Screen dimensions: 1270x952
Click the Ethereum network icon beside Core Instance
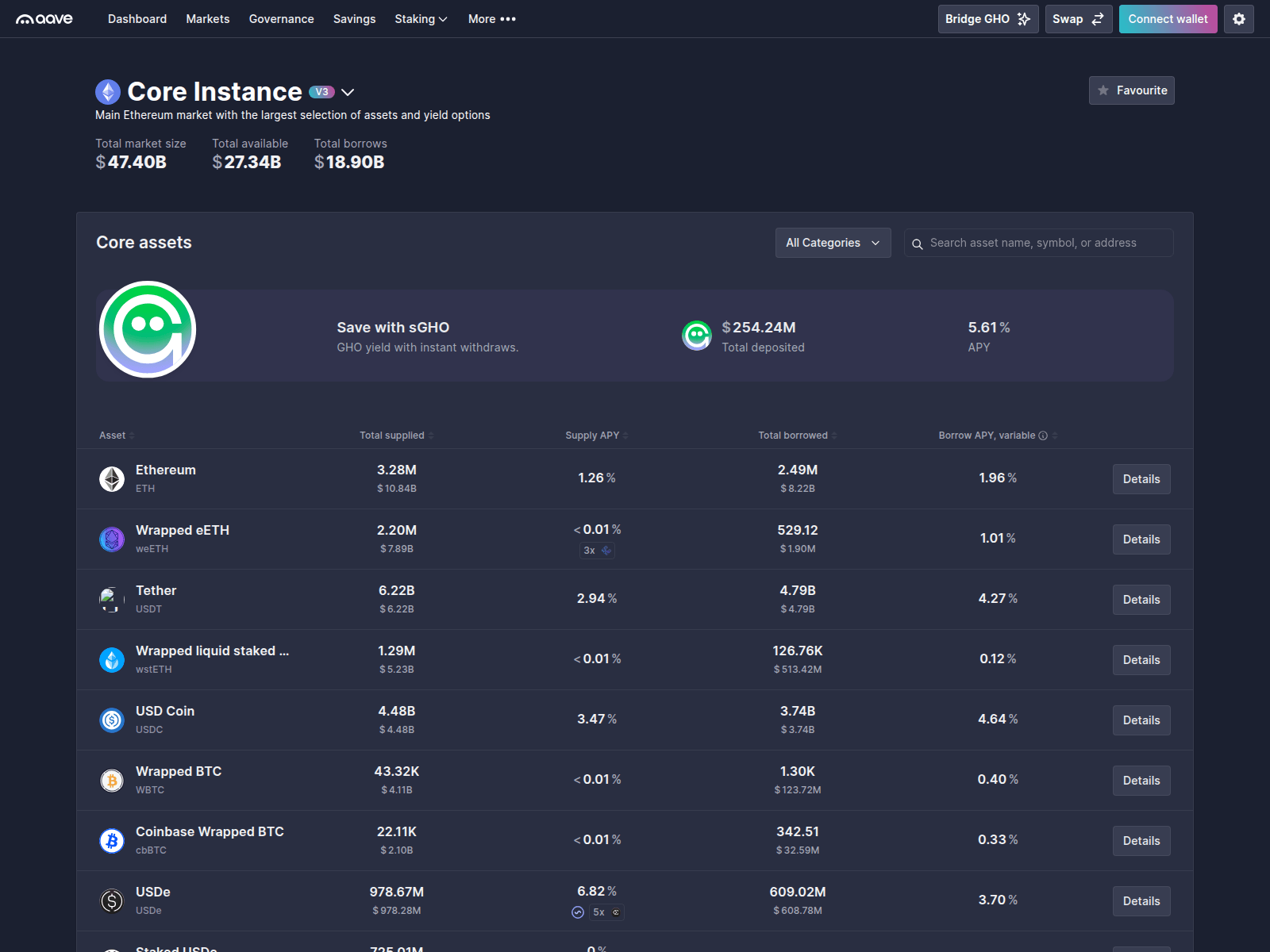click(x=107, y=91)
